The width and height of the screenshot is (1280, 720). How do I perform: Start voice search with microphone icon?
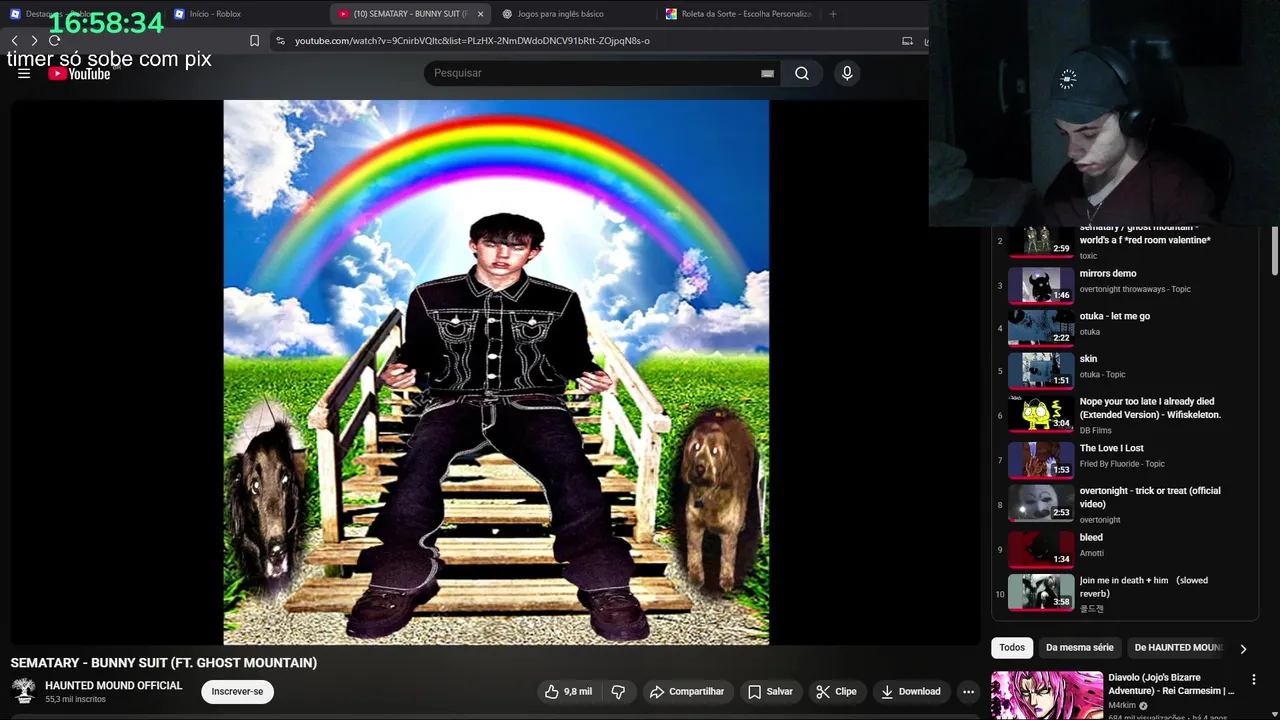click(x=847, y=73)
